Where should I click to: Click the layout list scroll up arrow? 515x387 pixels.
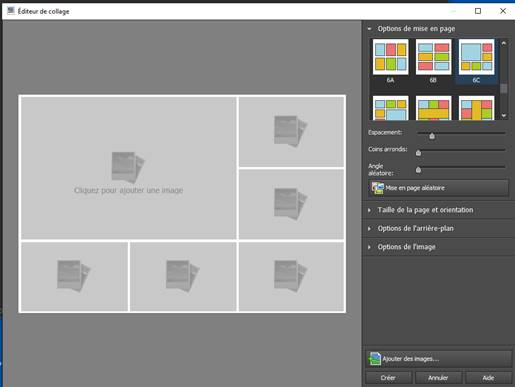(504, 43)
